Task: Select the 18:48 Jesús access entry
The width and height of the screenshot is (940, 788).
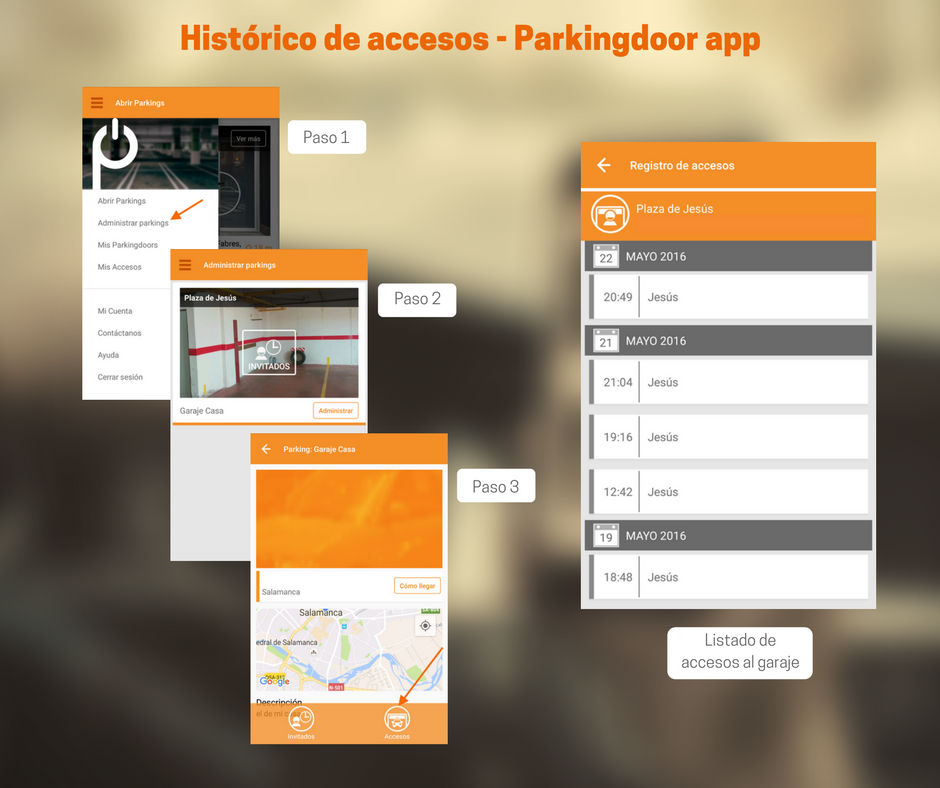Action: (x=729, y=577)
